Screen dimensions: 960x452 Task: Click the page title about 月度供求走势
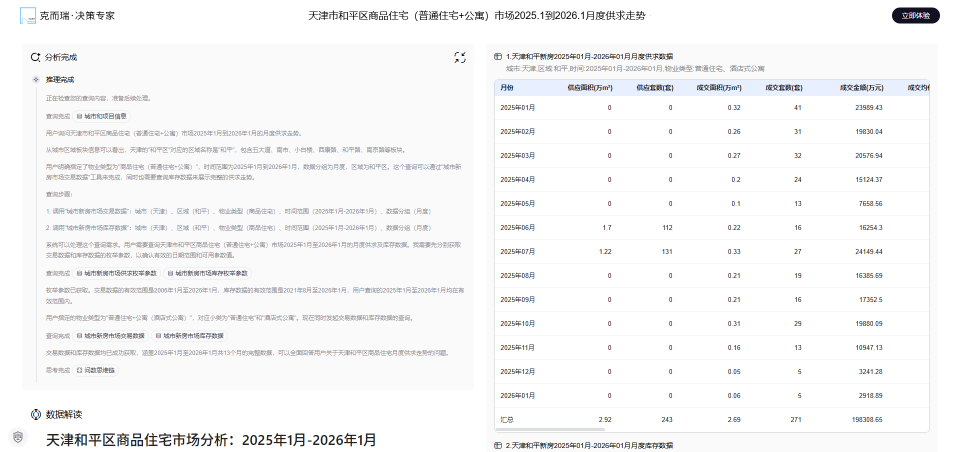pyautogui.click(x=477, y=16)
